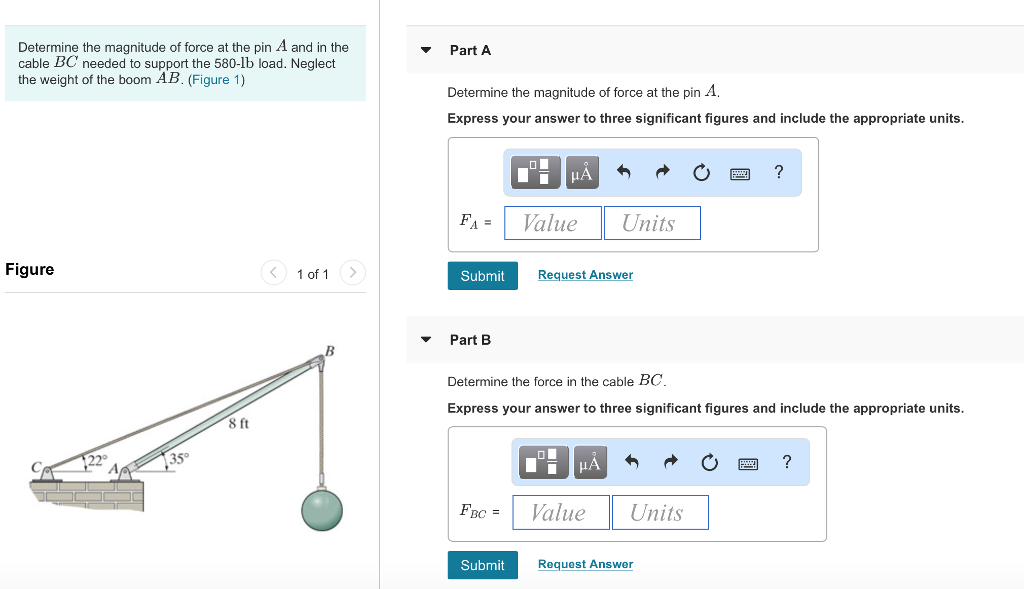Open the Greek symbols palette in Part A

(x=581, y=173)
